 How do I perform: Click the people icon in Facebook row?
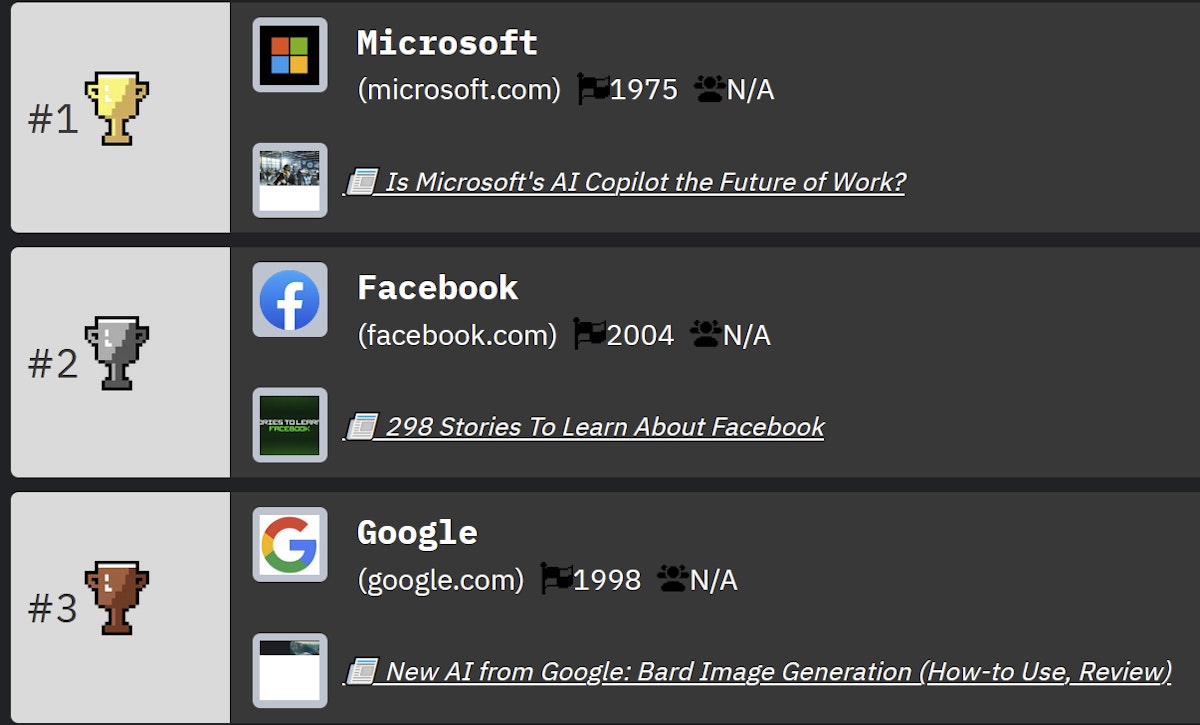click(x=706, y=334)
